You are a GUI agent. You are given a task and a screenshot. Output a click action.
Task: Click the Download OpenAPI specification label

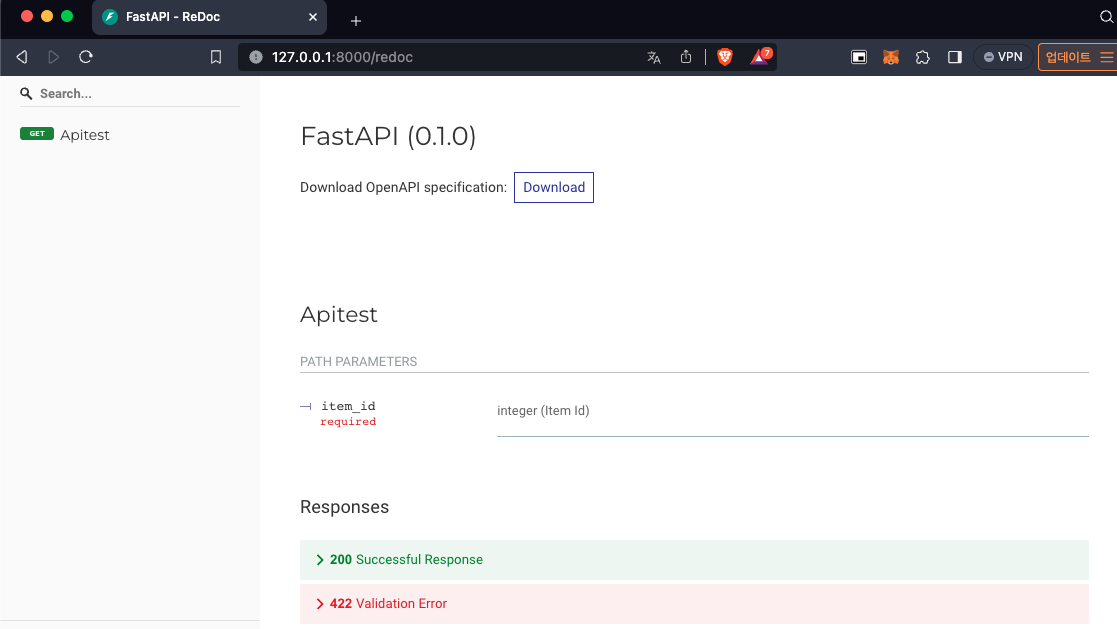[403, 187]
